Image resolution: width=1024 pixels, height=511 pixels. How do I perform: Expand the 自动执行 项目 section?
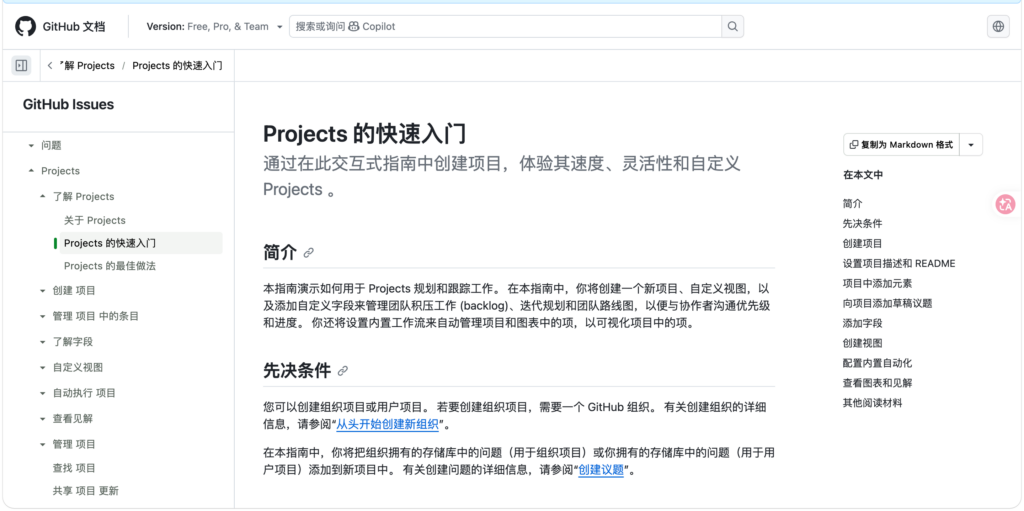coord(43,393)
